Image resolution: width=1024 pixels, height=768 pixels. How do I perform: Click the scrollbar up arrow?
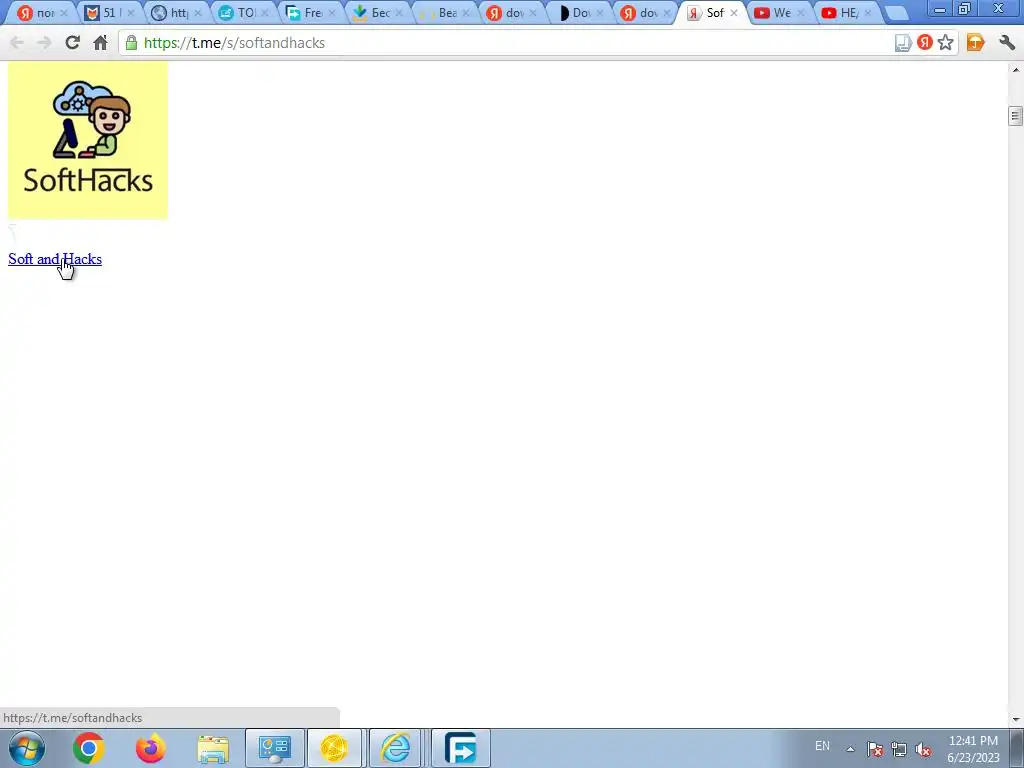(x=1016, y=69)
